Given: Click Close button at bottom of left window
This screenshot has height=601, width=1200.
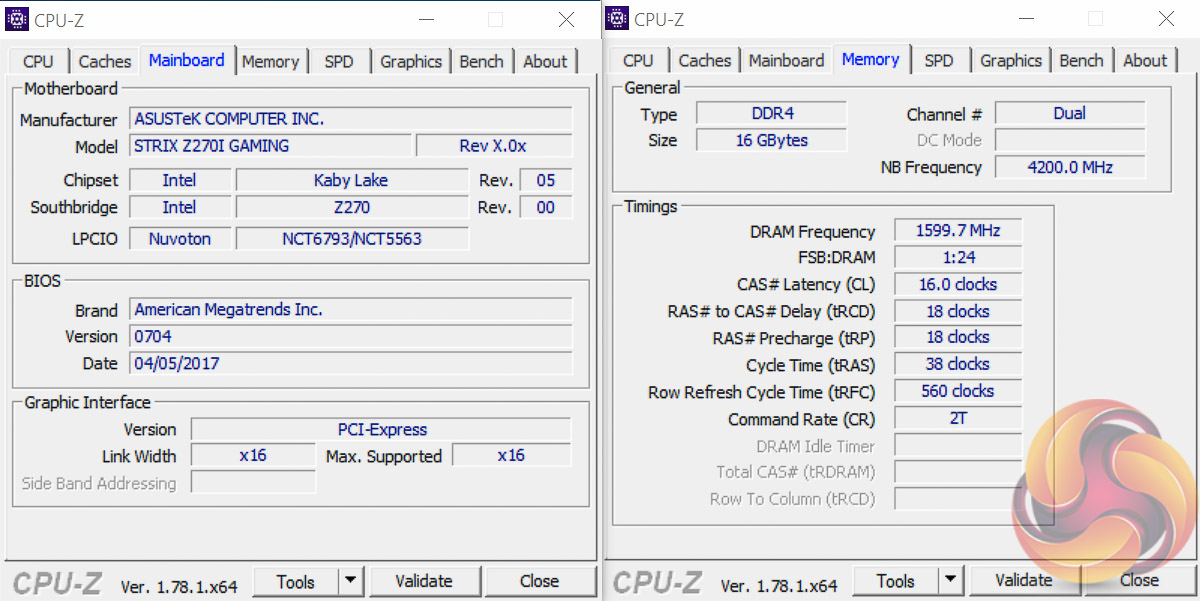Looking at the screenshot, I should point(539,581).
